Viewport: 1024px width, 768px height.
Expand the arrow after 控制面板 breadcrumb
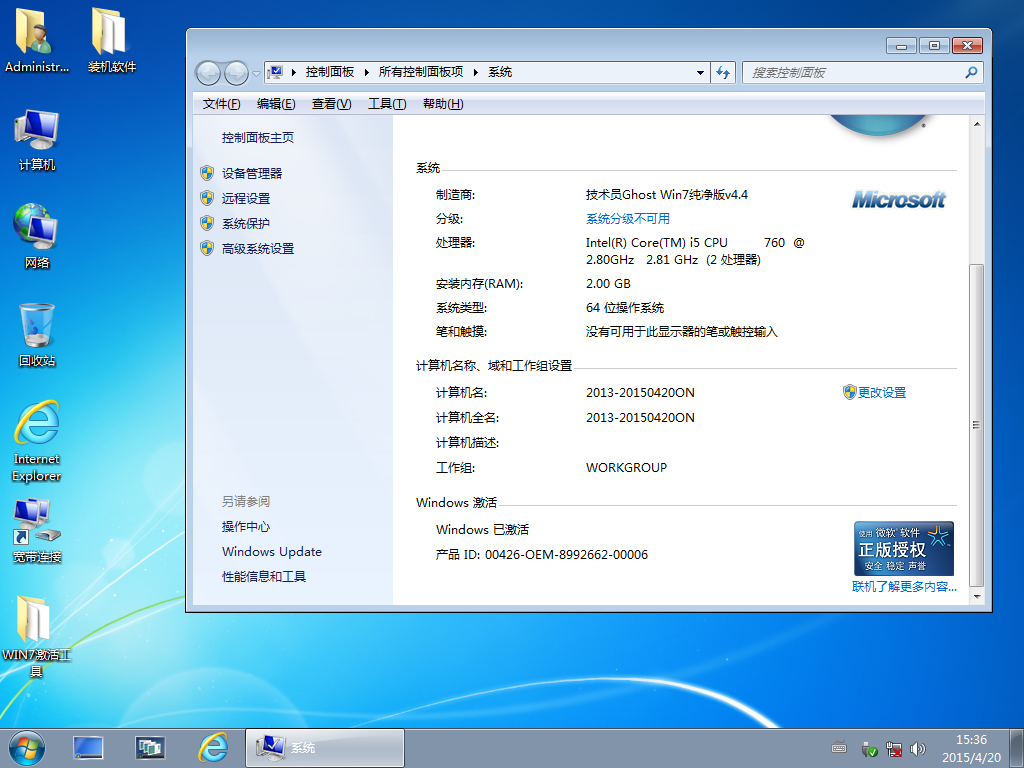click(366, 72)
